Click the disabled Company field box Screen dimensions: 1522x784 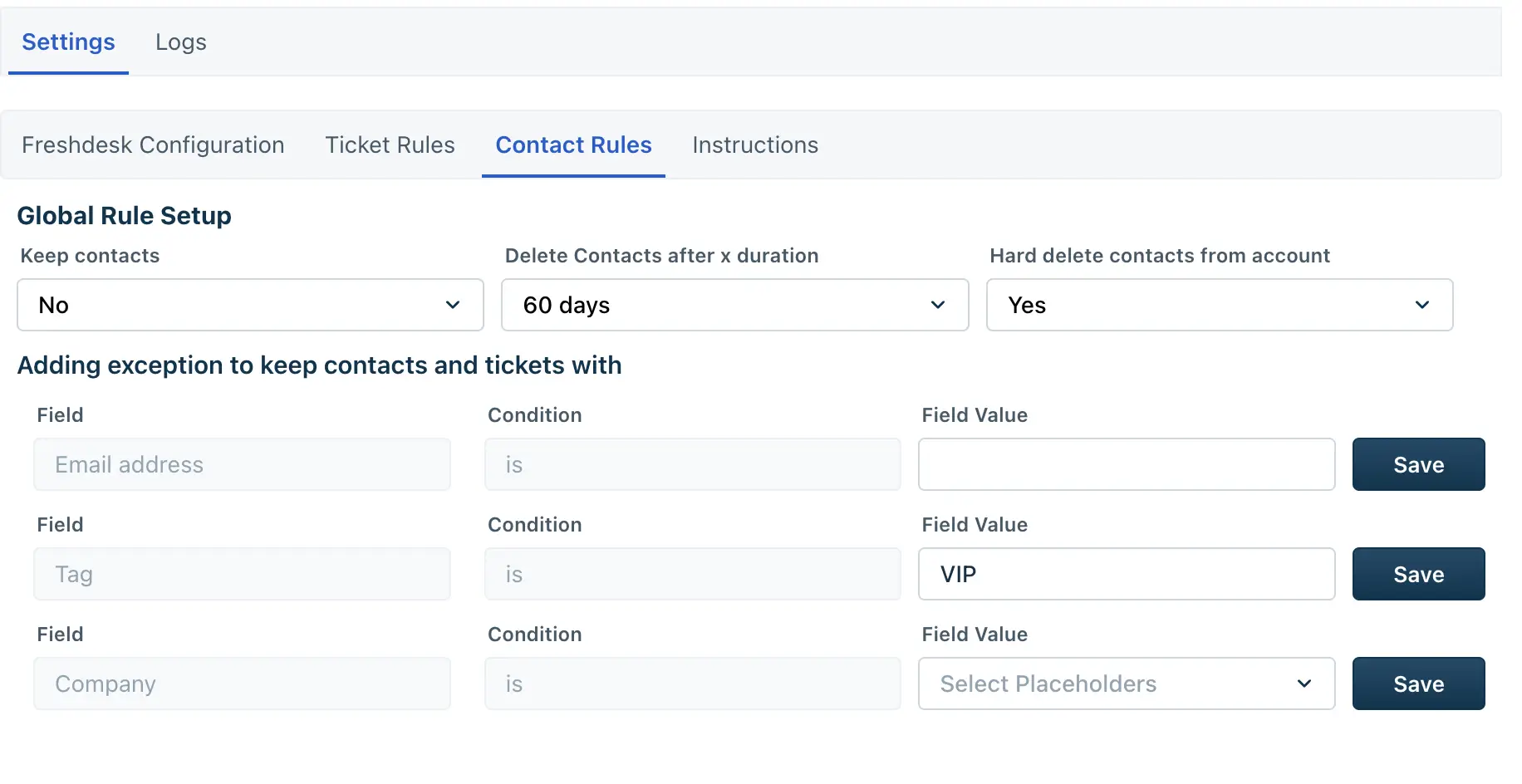tap(242, 684)
